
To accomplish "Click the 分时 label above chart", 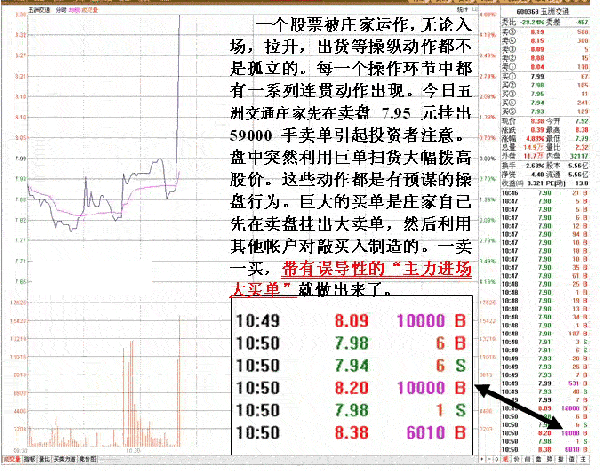I will click(x=61, y=10).
